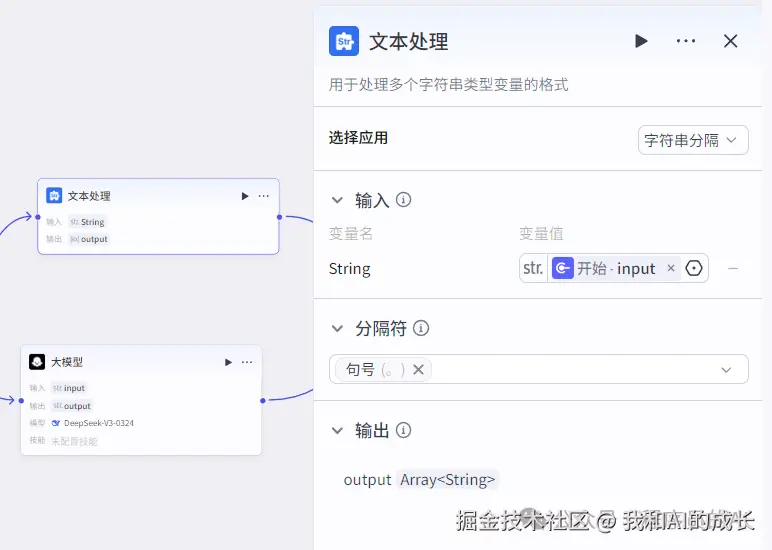Close the 文本处理 settings panel
Screen dimensions: 772x550
731,41
